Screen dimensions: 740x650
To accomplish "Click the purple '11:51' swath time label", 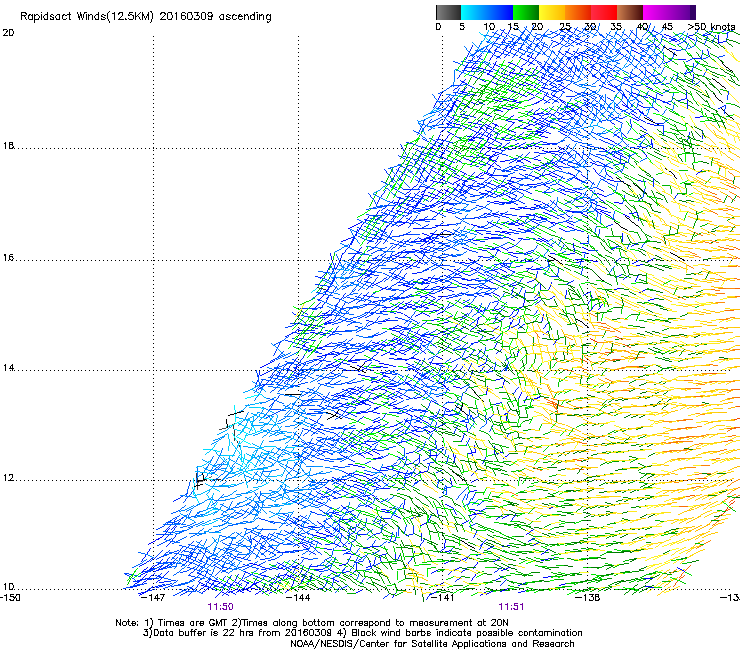I will tap(511, 607).
